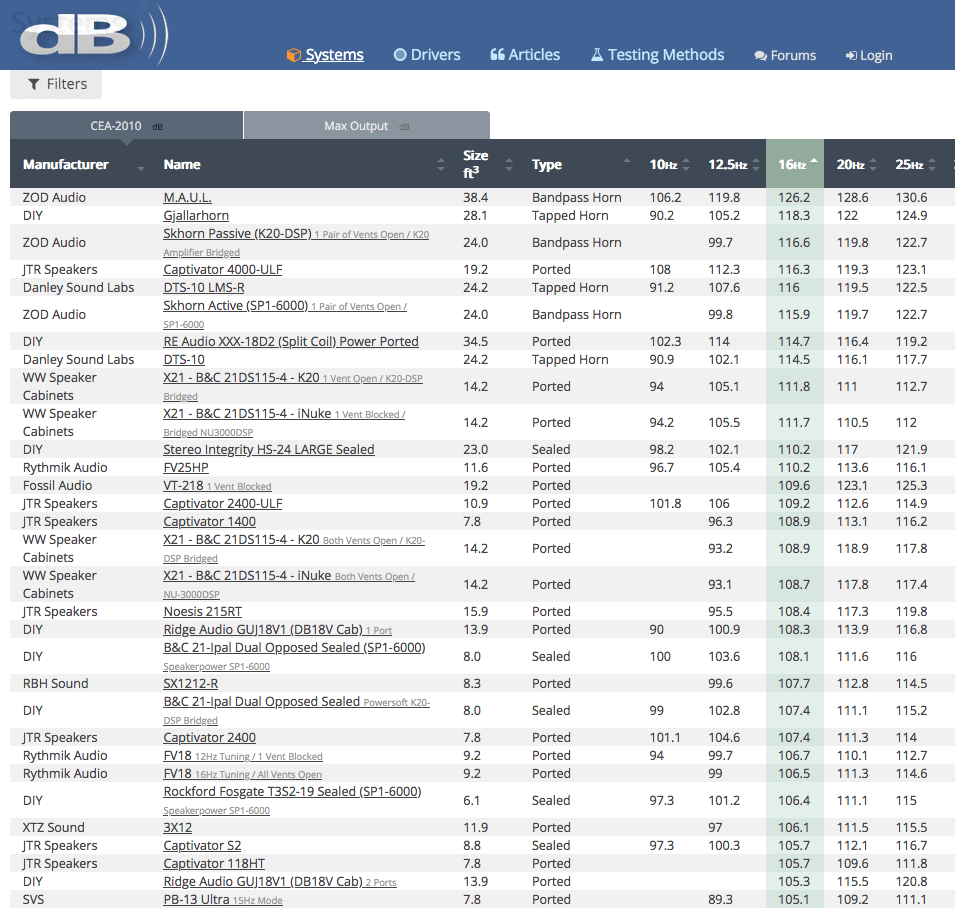
Task: Sort by 25Hz column arrows
Action: click(x=932, y=164)
